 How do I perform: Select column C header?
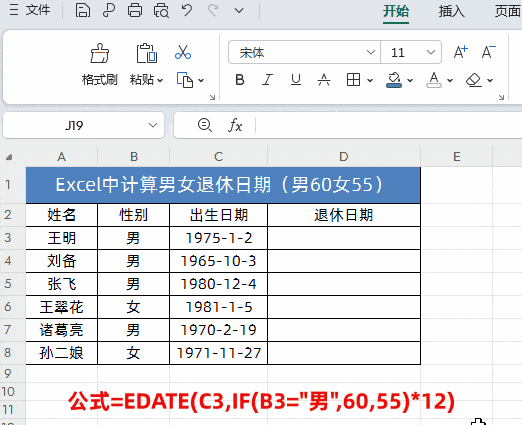click(x=218, y=156)
